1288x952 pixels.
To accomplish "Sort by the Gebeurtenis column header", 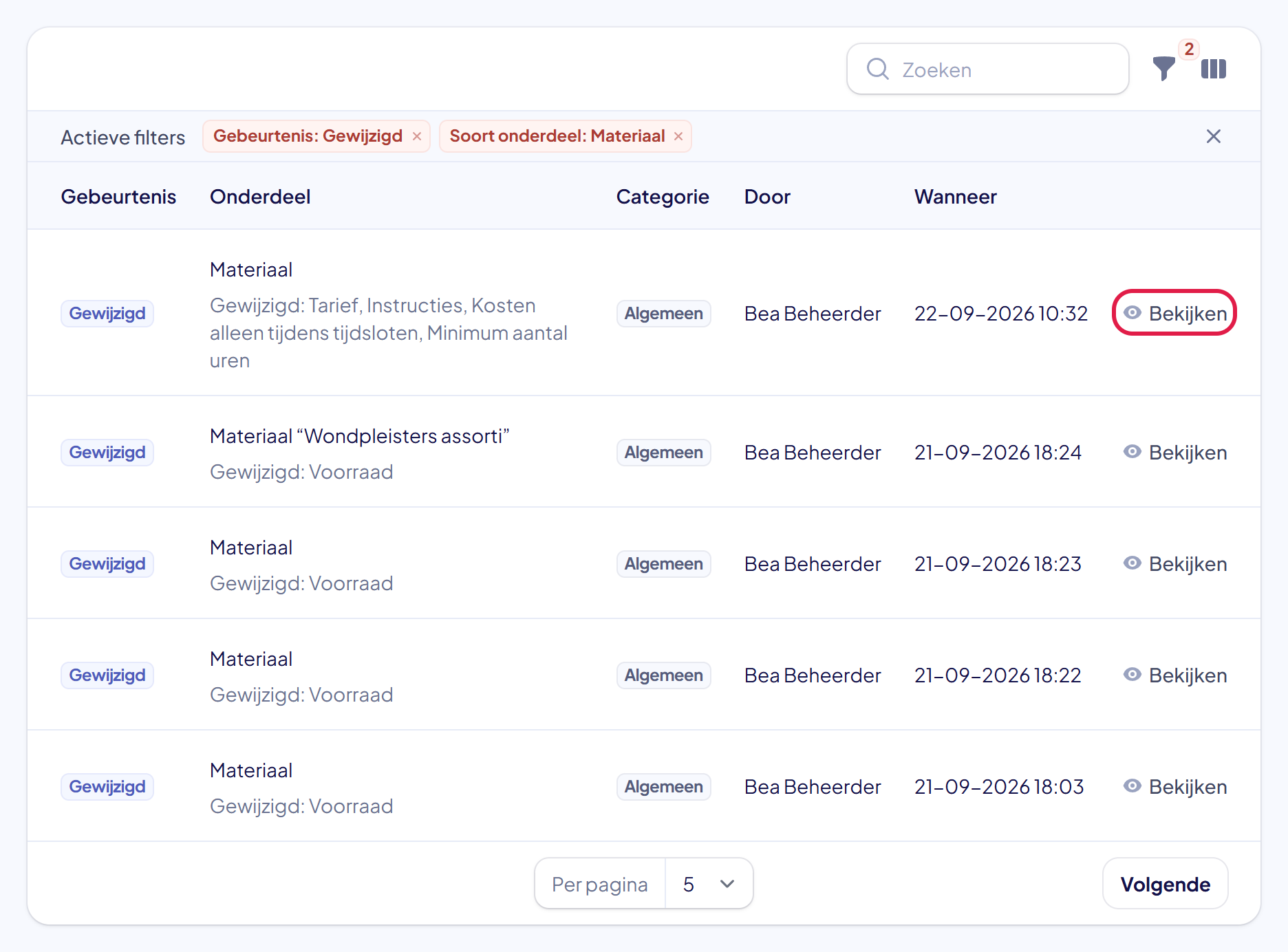I will pyautogui.click(x=118, y=197).
